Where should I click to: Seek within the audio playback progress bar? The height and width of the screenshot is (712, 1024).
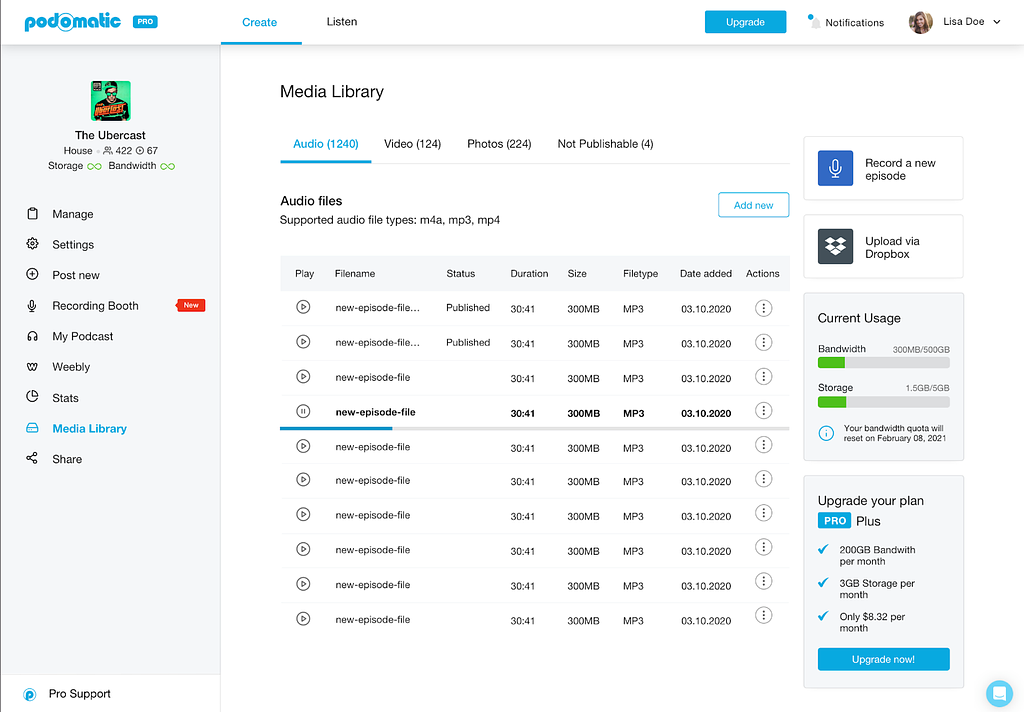[534, 429]
